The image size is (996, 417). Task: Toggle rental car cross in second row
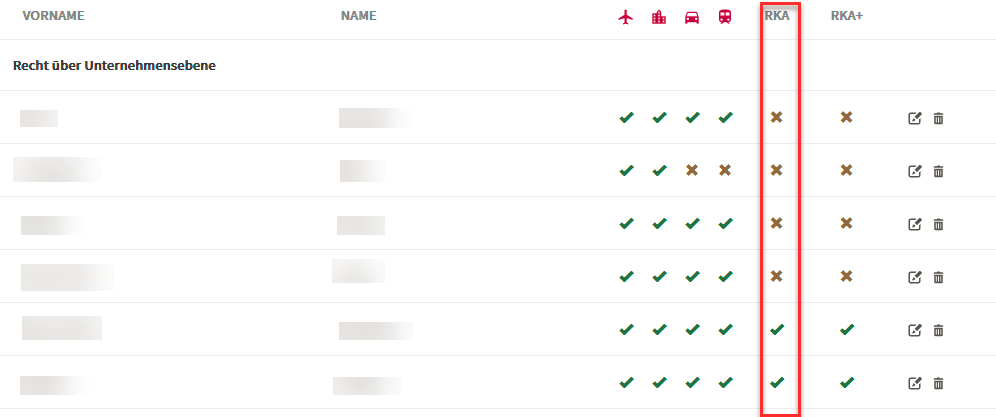692,170
